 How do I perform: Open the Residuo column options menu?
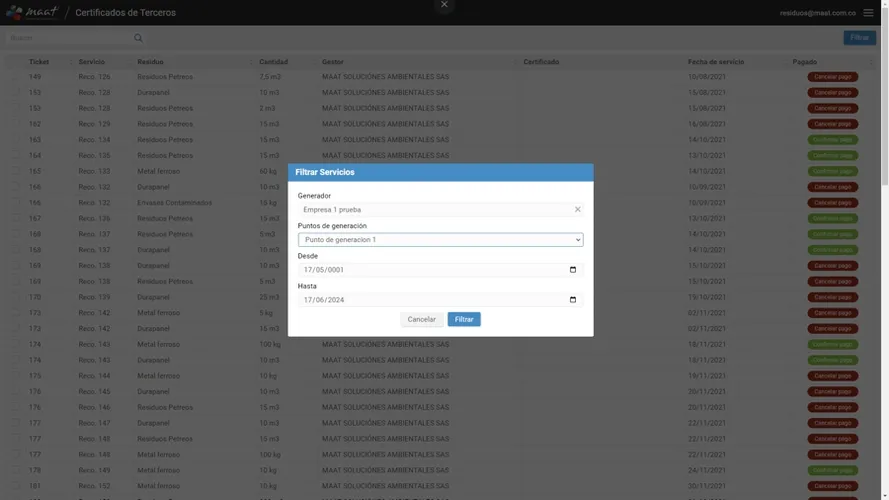[x=250, y=62]
